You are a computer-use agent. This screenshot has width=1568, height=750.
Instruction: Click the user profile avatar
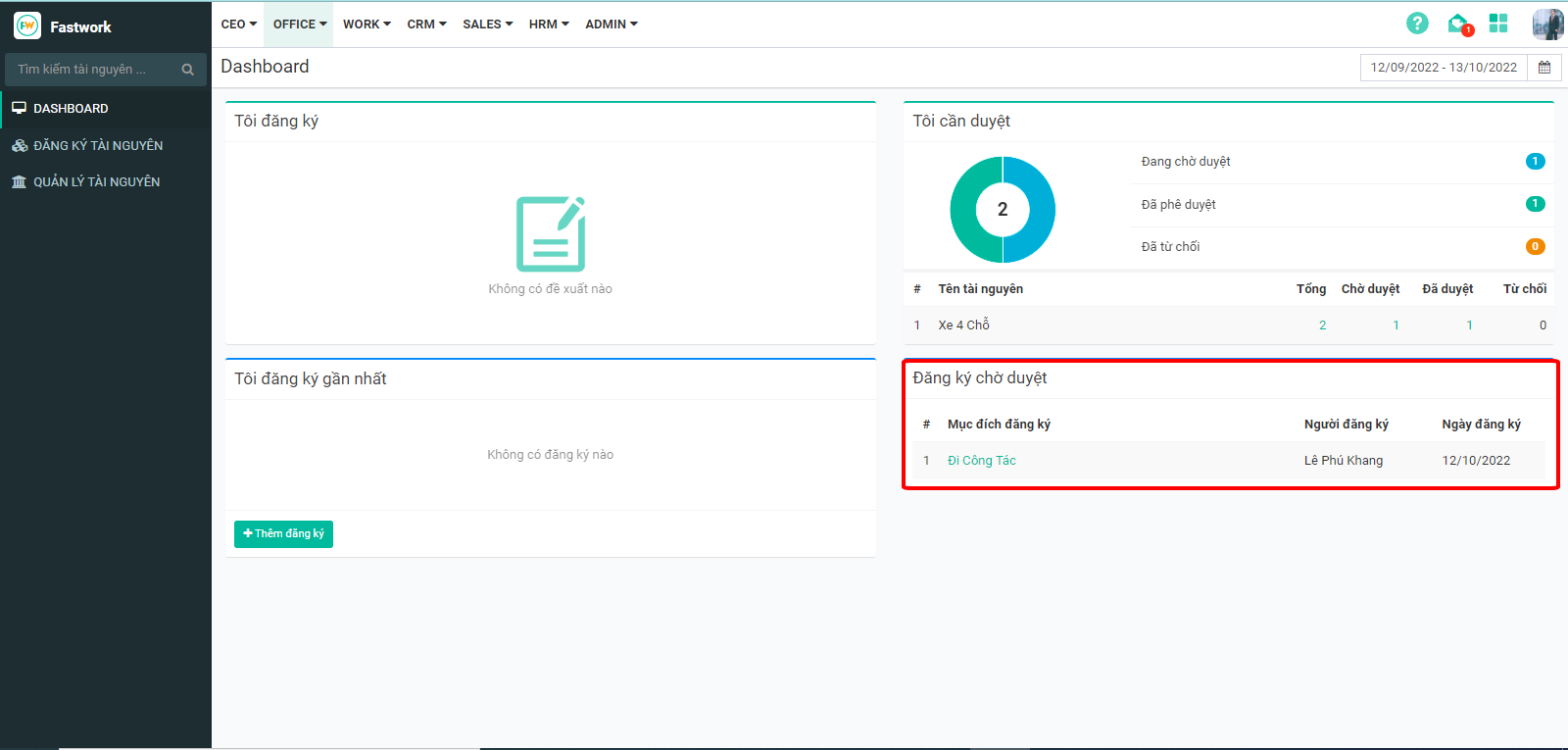tap(1547, 25)
